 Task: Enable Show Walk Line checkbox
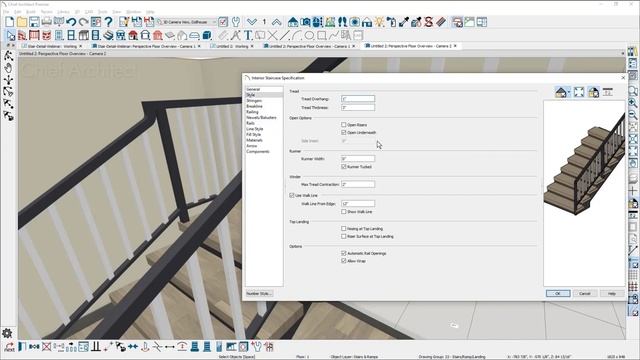click(344, 211)
